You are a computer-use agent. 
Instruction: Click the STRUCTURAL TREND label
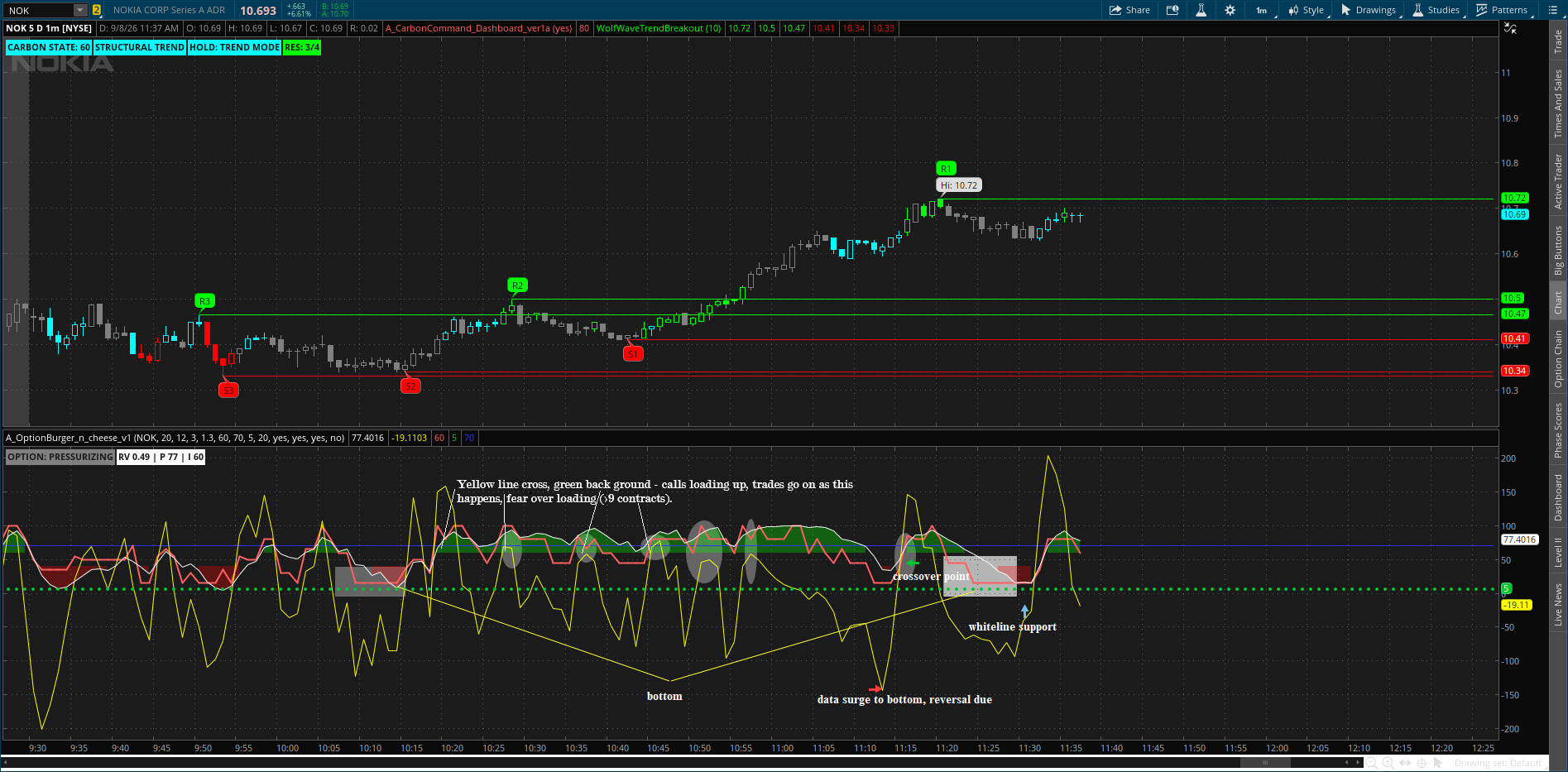[140, 47]
